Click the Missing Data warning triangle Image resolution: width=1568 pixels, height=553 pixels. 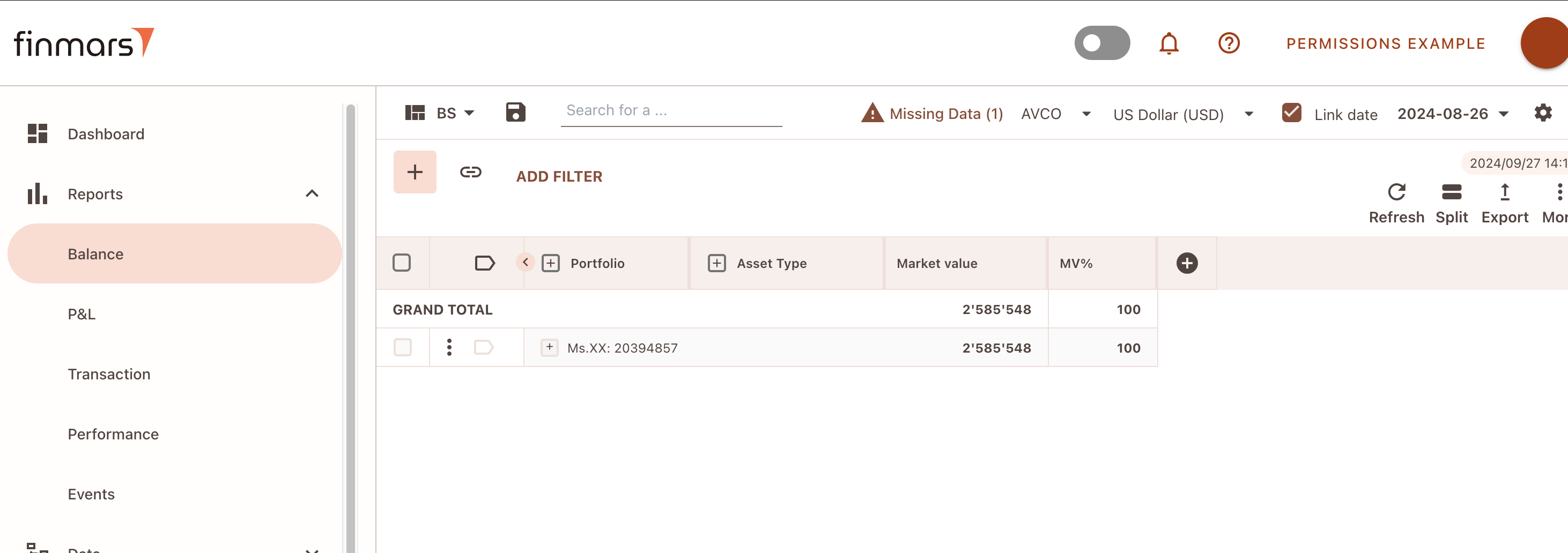[x=872, y=113]
